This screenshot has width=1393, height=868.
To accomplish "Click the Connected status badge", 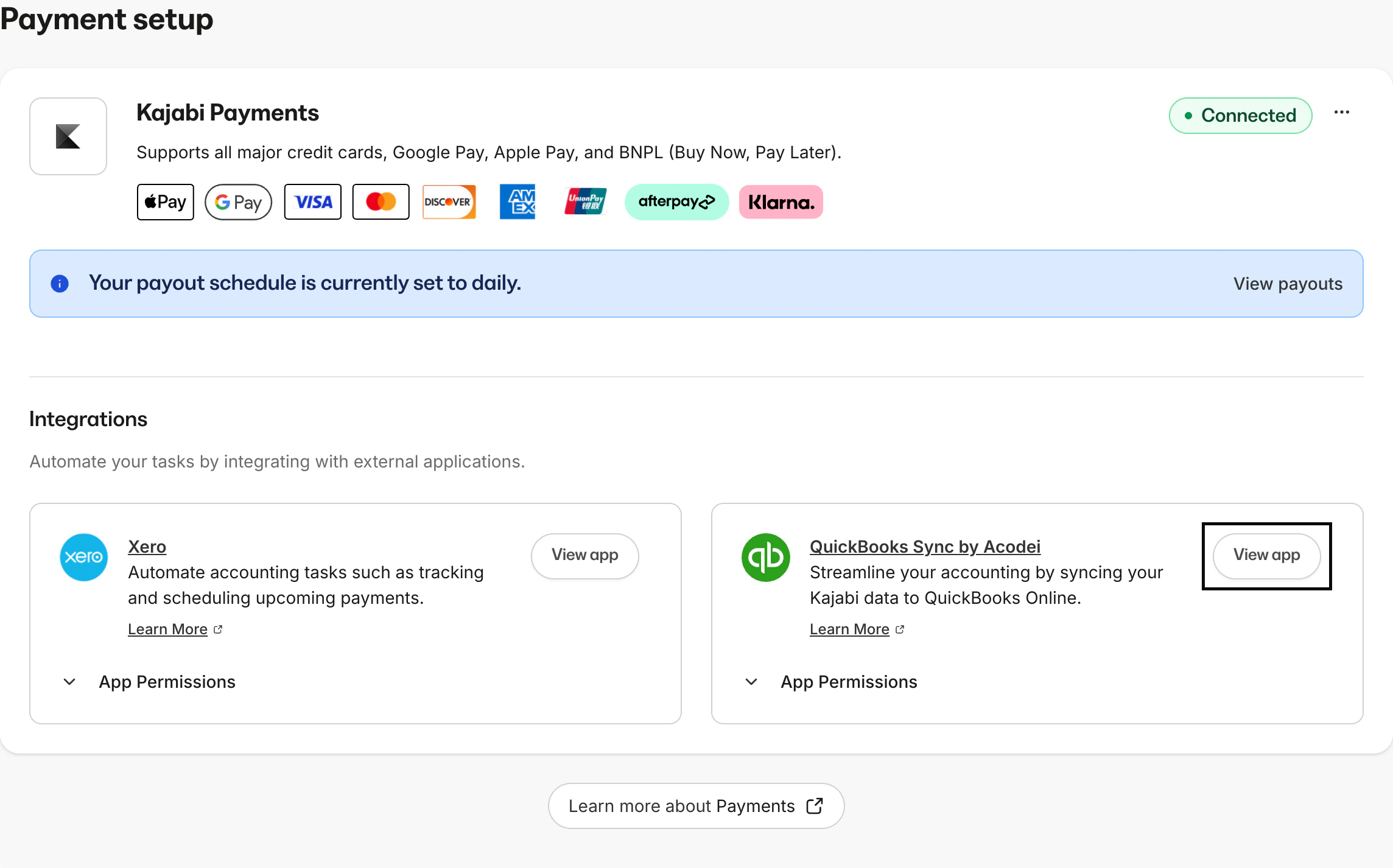I will [x=1241, y=116].
